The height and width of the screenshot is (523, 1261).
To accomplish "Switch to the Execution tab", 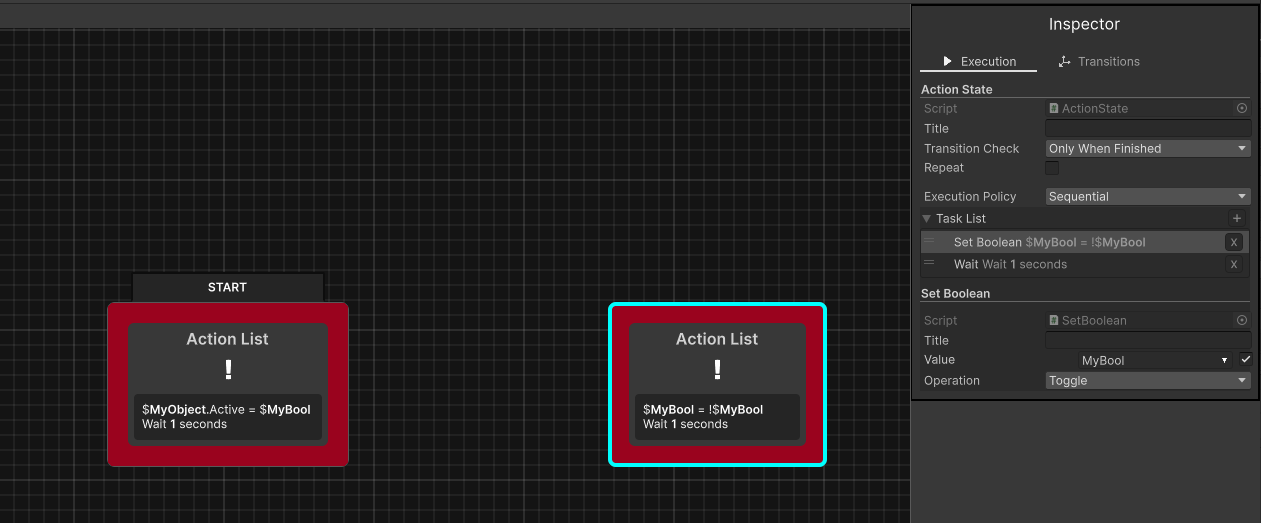I will coord(978,62).
